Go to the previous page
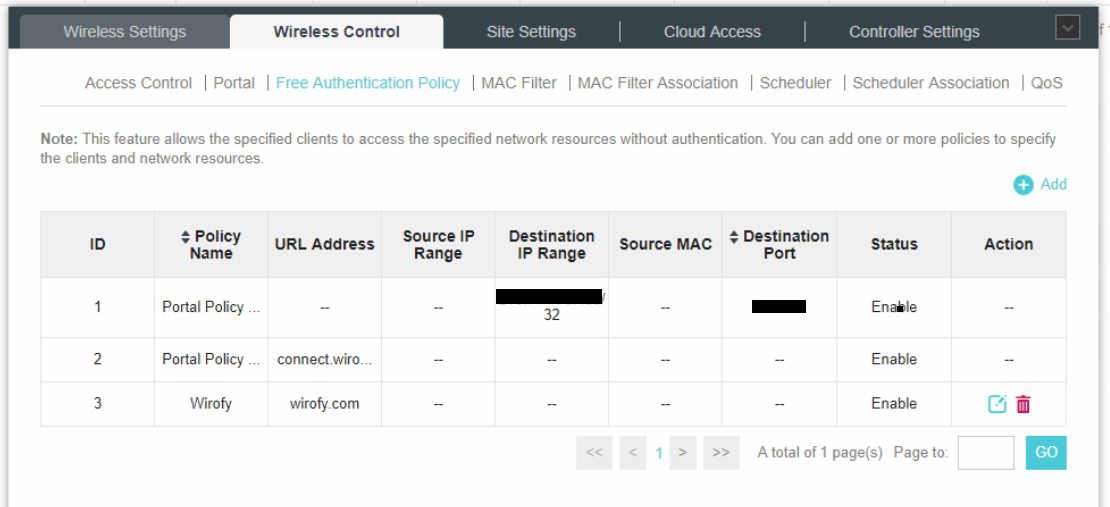The image size is (1110, 507). pos(632,453)
